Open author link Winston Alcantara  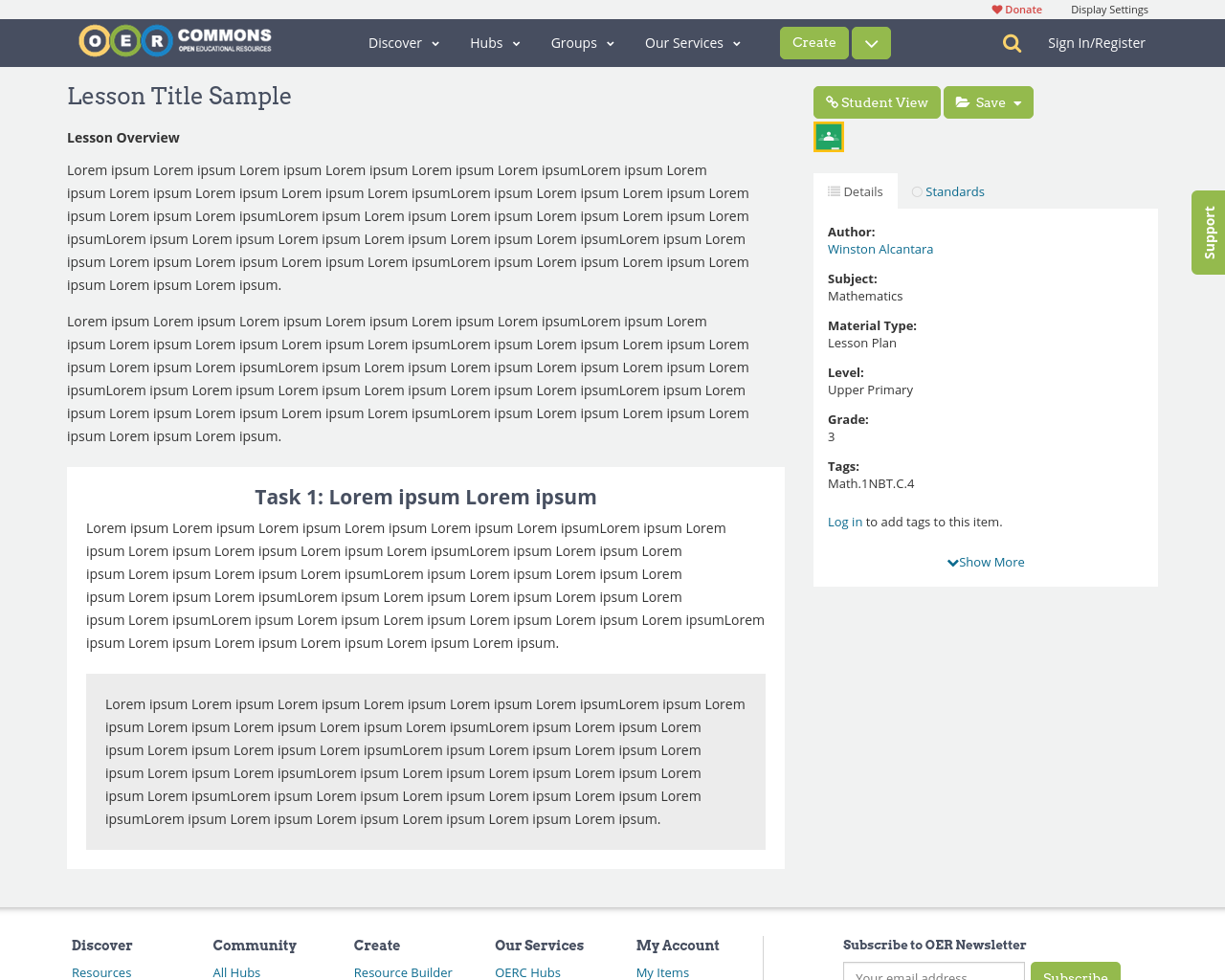(x=880, y=247)
